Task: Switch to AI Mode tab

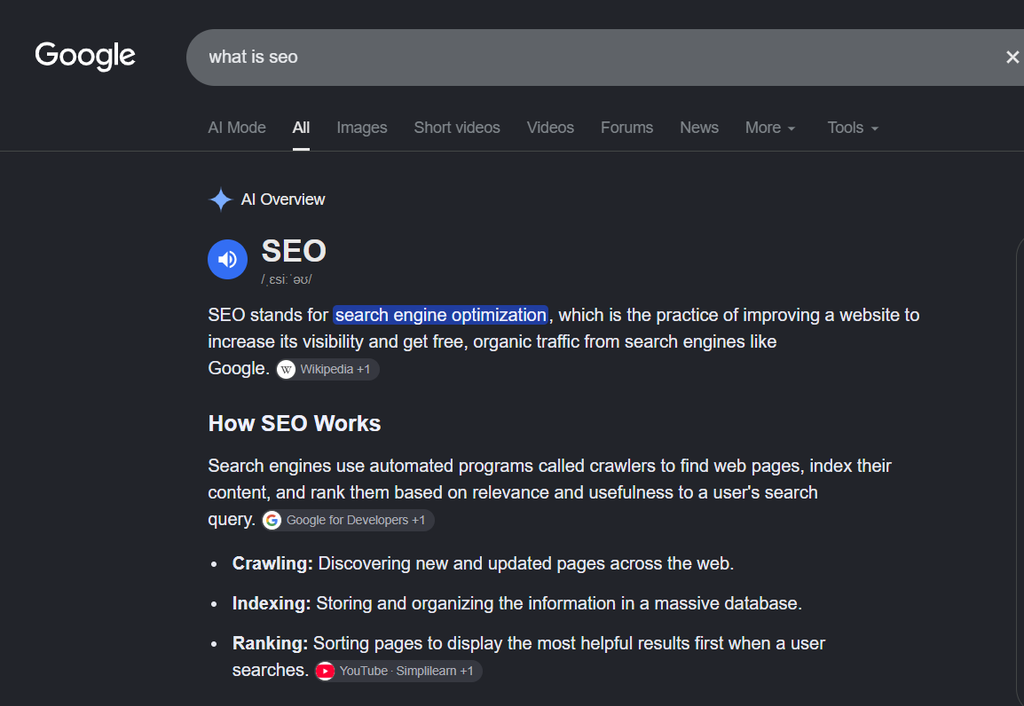Action: coord(236,127)
